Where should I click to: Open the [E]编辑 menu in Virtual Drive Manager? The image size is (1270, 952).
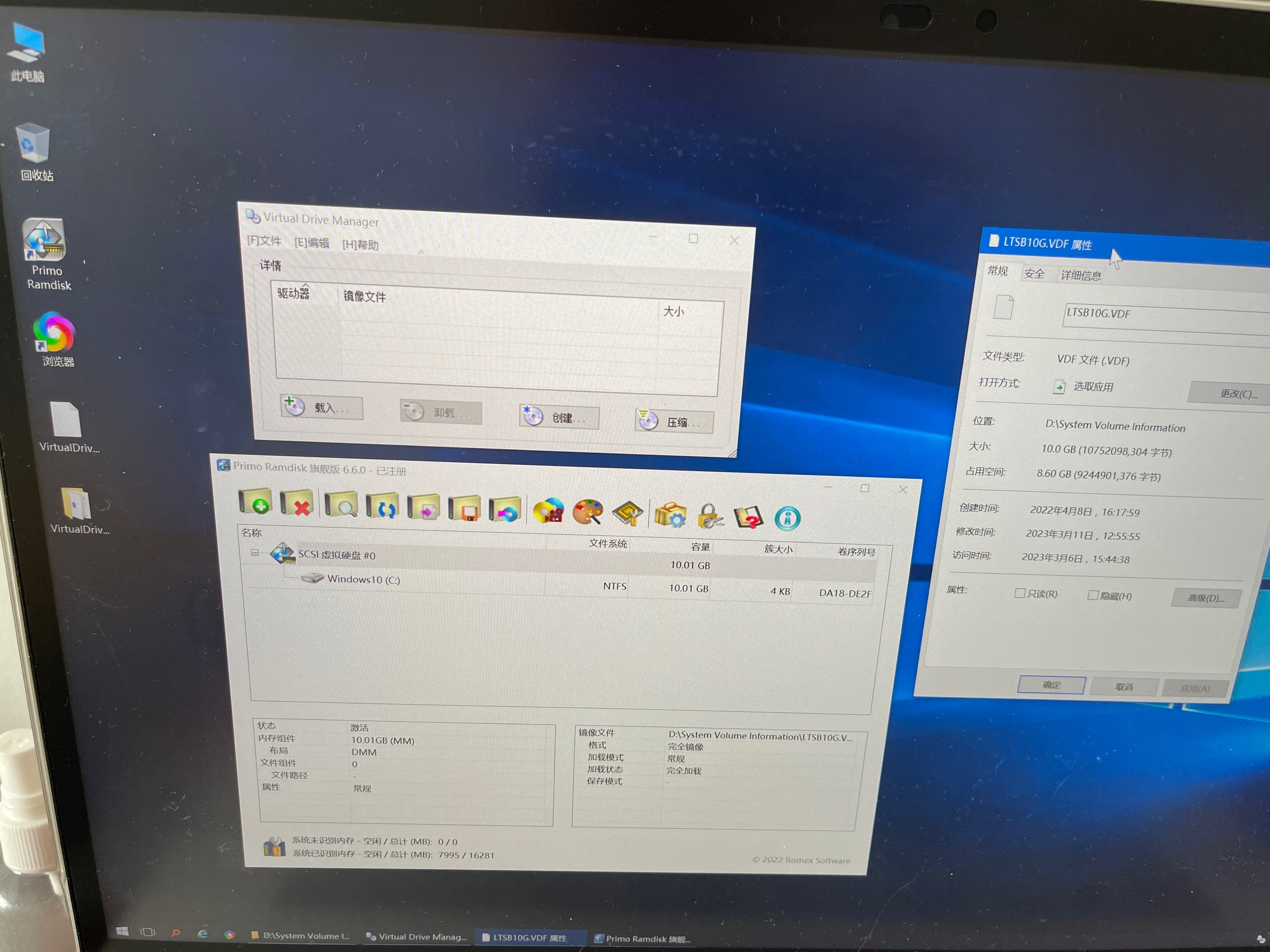click(312, 243)
